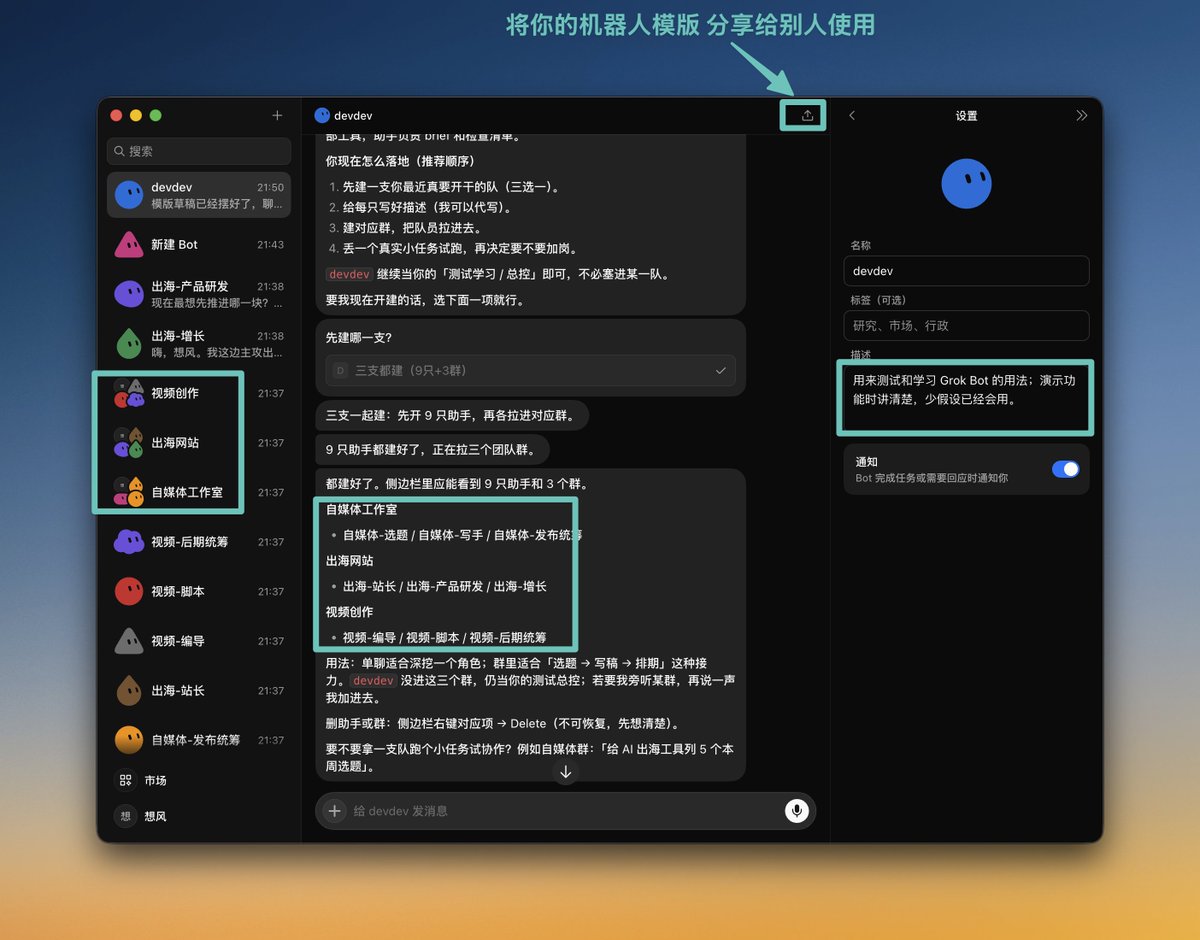This screenshot has height=940, width=1200.
Task: Click the group avatar of 自媒体工作室
Action: tap(129, 492)
